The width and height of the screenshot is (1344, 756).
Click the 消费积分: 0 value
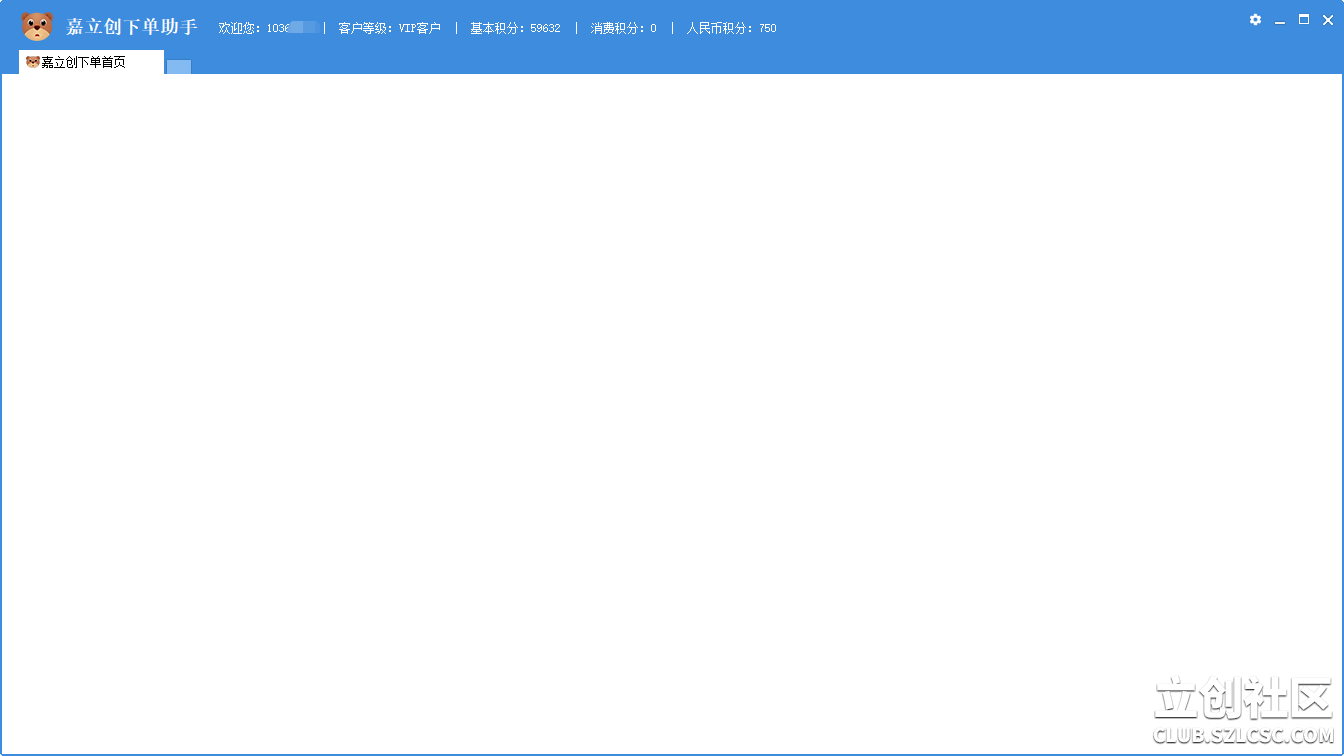coord(623,28)
